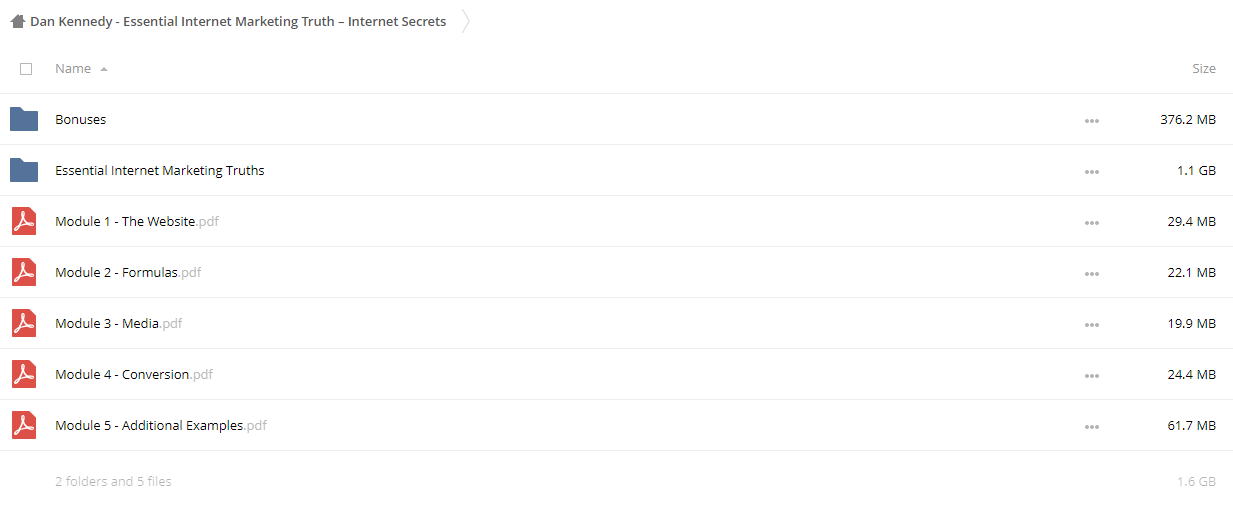The image size is (1233, 524).
Task: Open Module 3 - Media.pdf file name
Action: (118, 323)
